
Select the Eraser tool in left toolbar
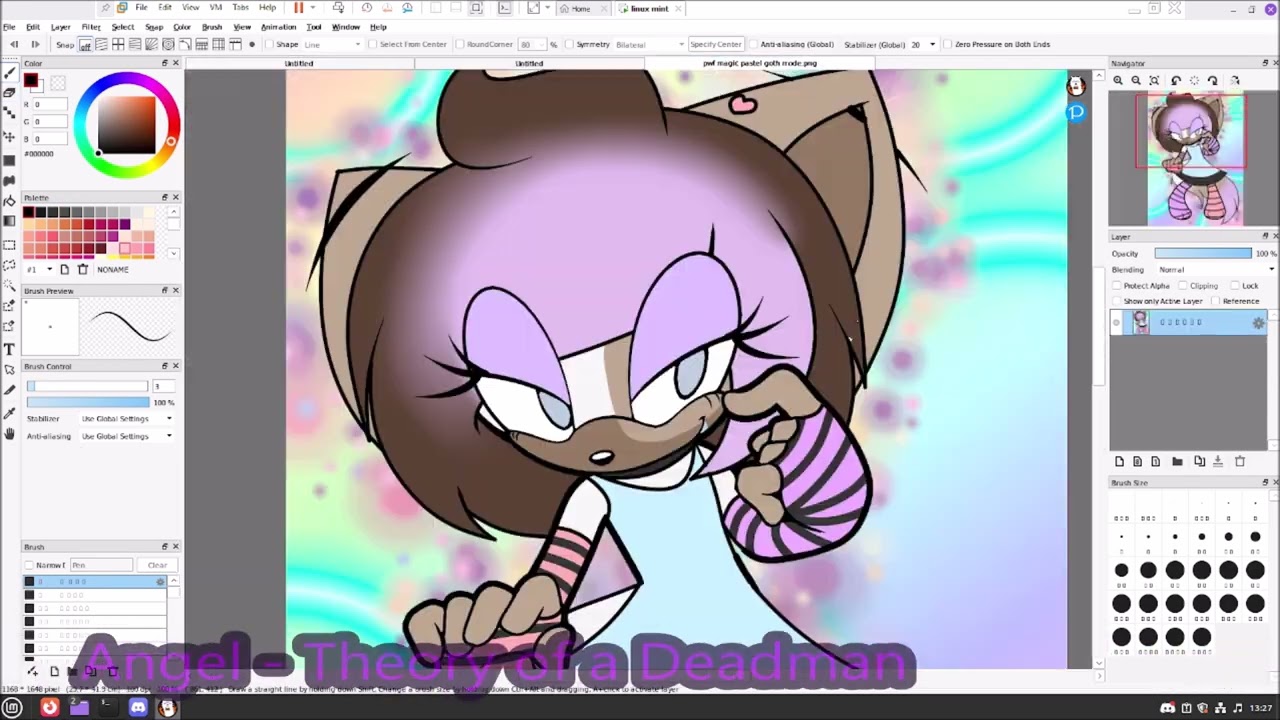(x=10, y=91)
